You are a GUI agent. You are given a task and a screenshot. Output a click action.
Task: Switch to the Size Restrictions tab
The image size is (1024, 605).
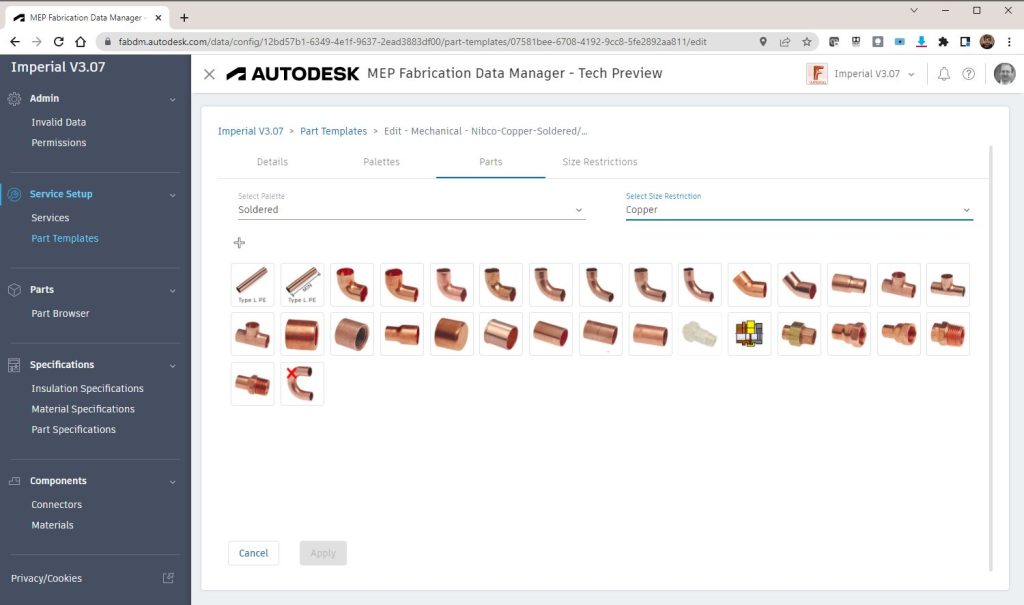click(x=600, y=162)
